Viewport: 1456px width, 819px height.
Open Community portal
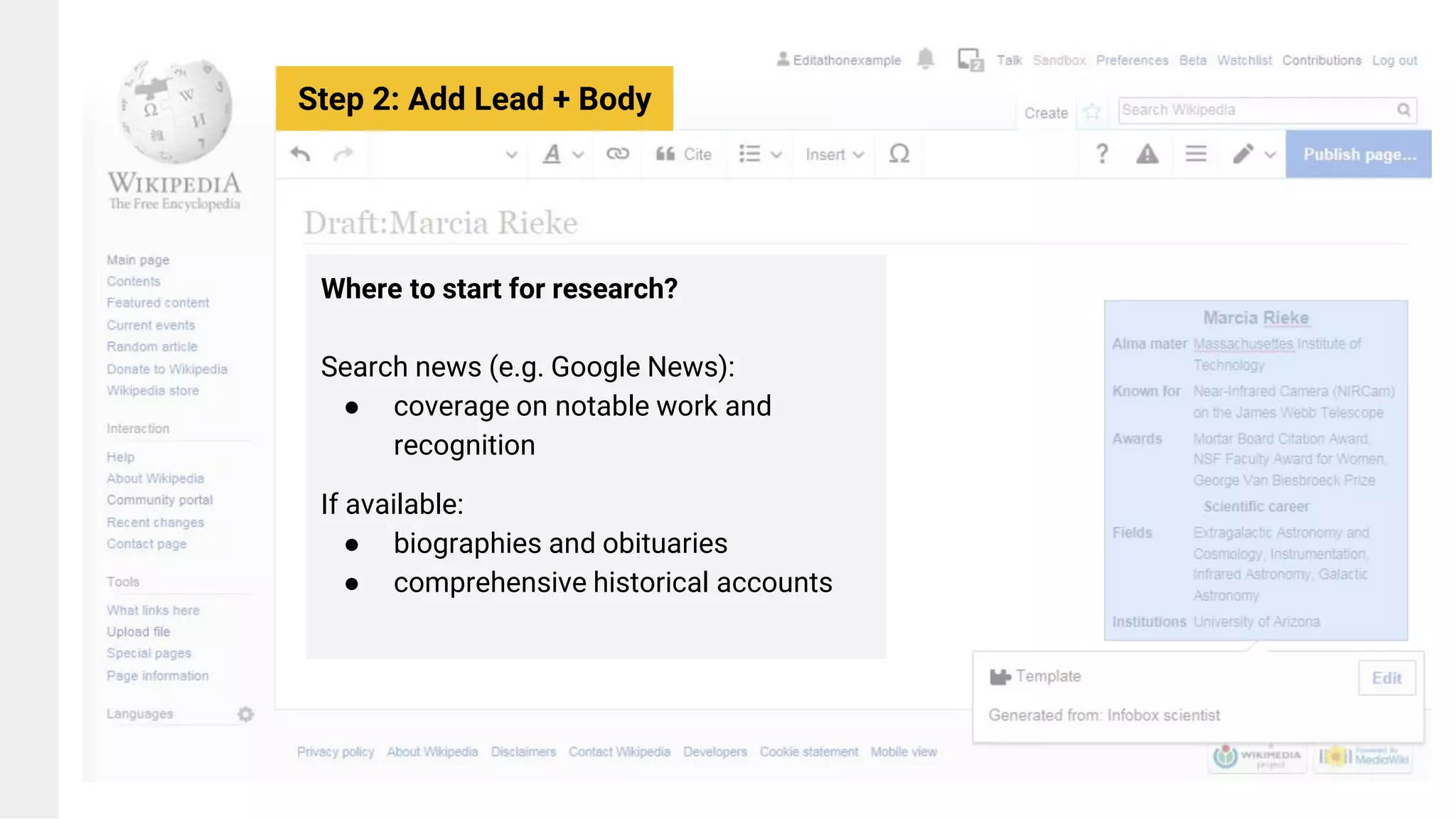click(160, 500)
